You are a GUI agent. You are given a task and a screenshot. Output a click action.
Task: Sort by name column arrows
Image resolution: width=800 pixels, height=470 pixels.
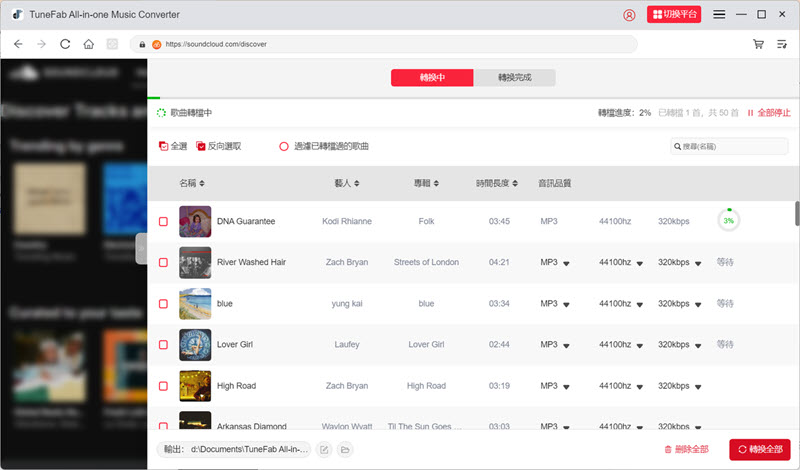tap(202, 183)
